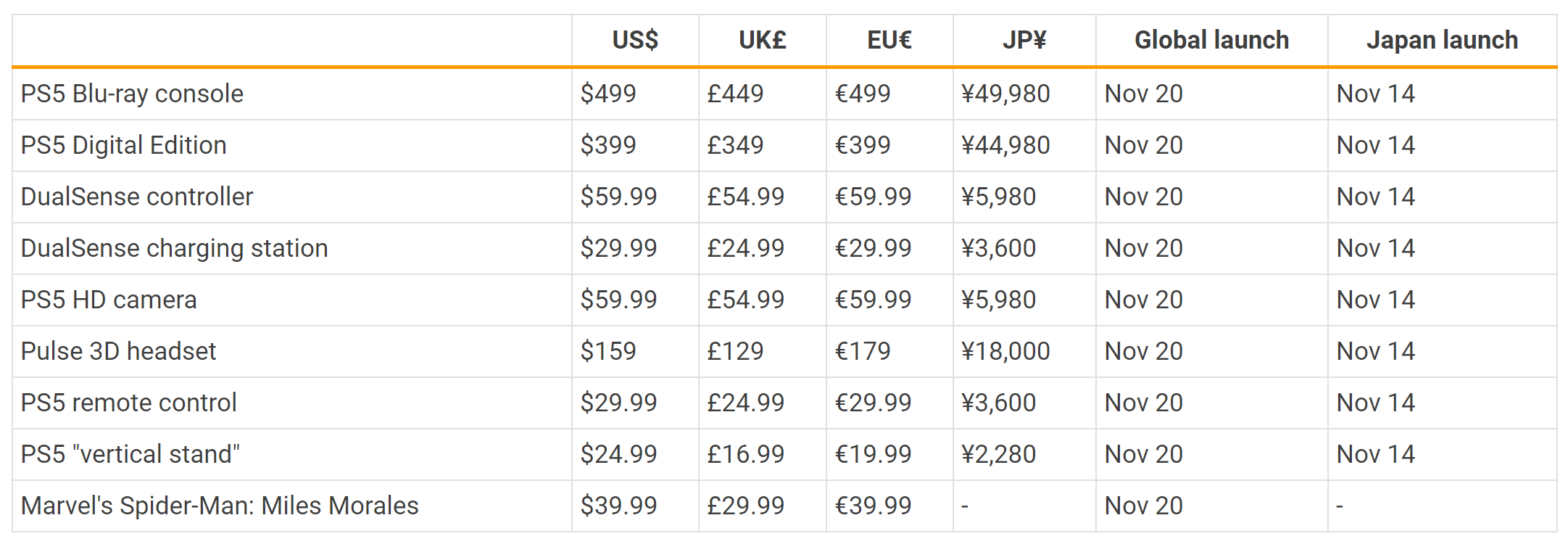Click the Pulse 3D headset cell
The height and width of the screenshot is (539, 1568).
292,352
